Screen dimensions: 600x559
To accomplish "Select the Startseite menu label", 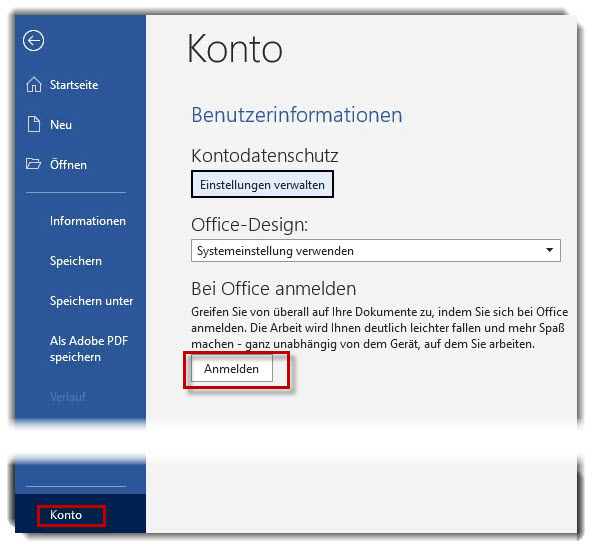I will [x=74, y=85].
